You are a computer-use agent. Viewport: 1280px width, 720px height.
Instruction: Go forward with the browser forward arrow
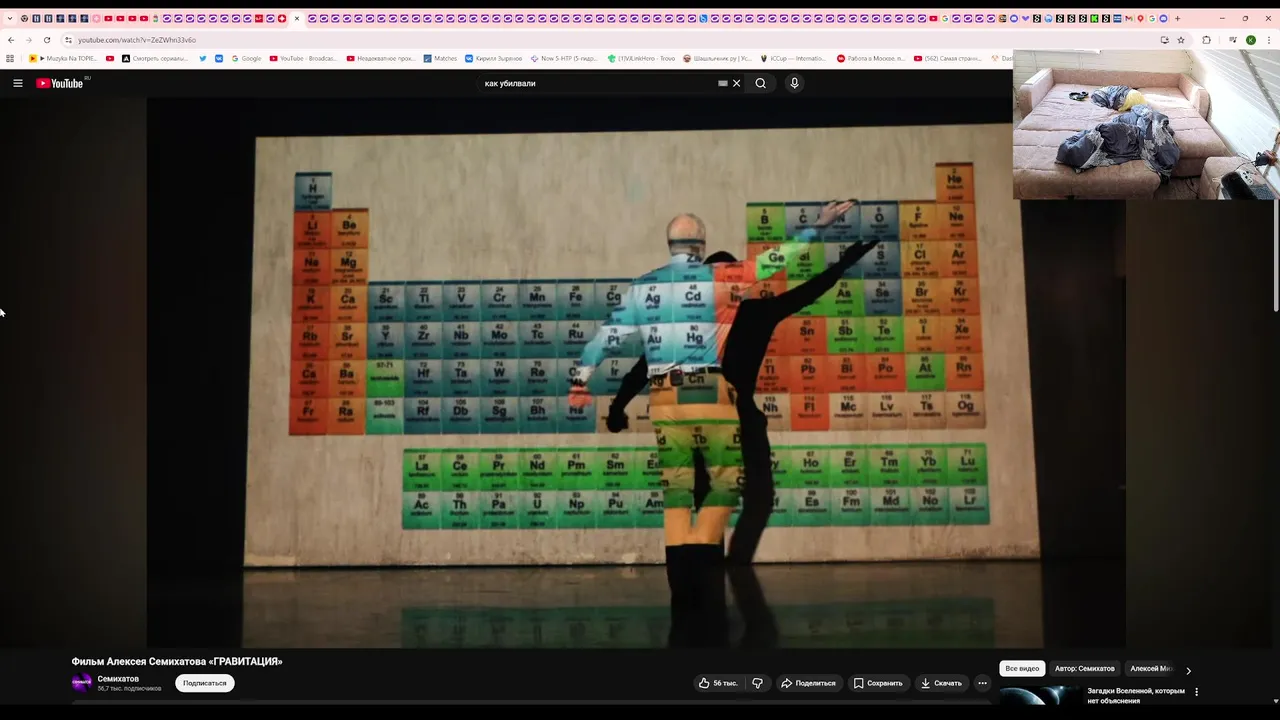tap(28, 40)
